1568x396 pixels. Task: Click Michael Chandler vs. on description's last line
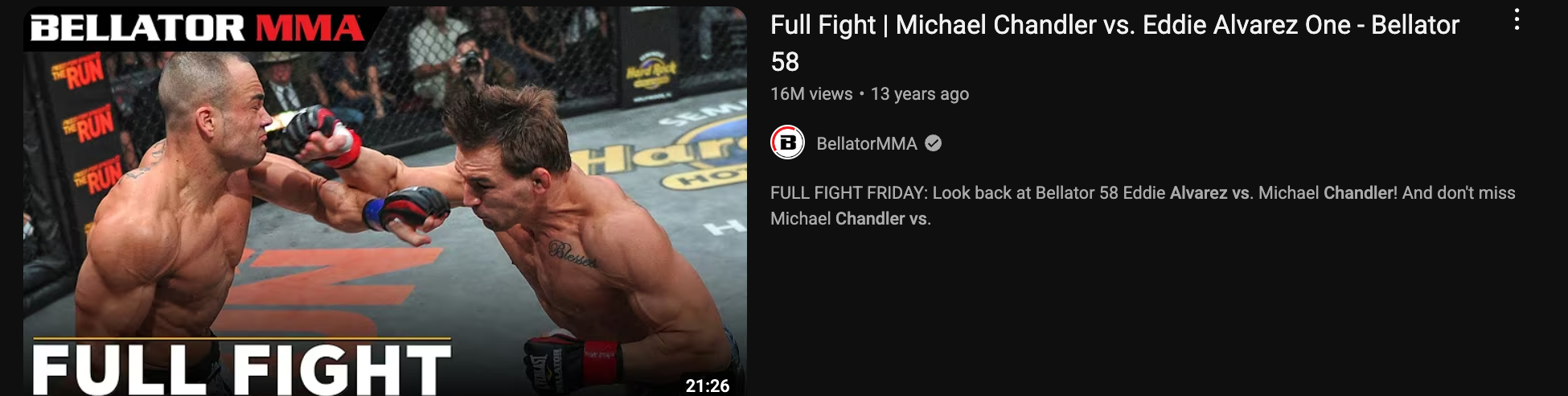coord(850,219)
